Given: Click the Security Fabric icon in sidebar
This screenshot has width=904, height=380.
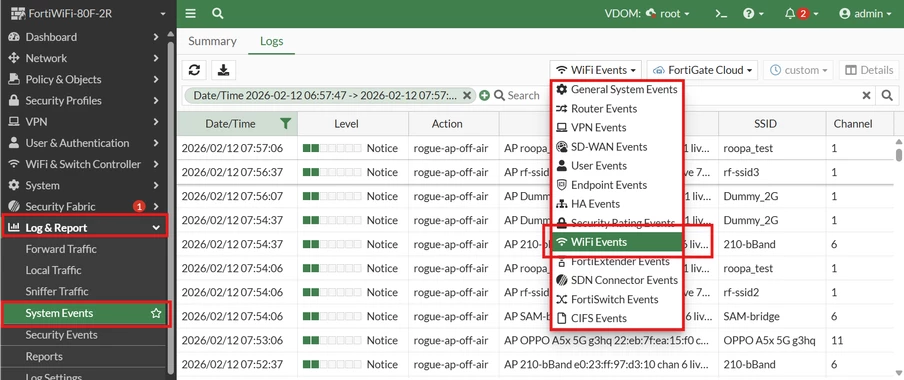Looking at the screenshot, I should point(14,206).
